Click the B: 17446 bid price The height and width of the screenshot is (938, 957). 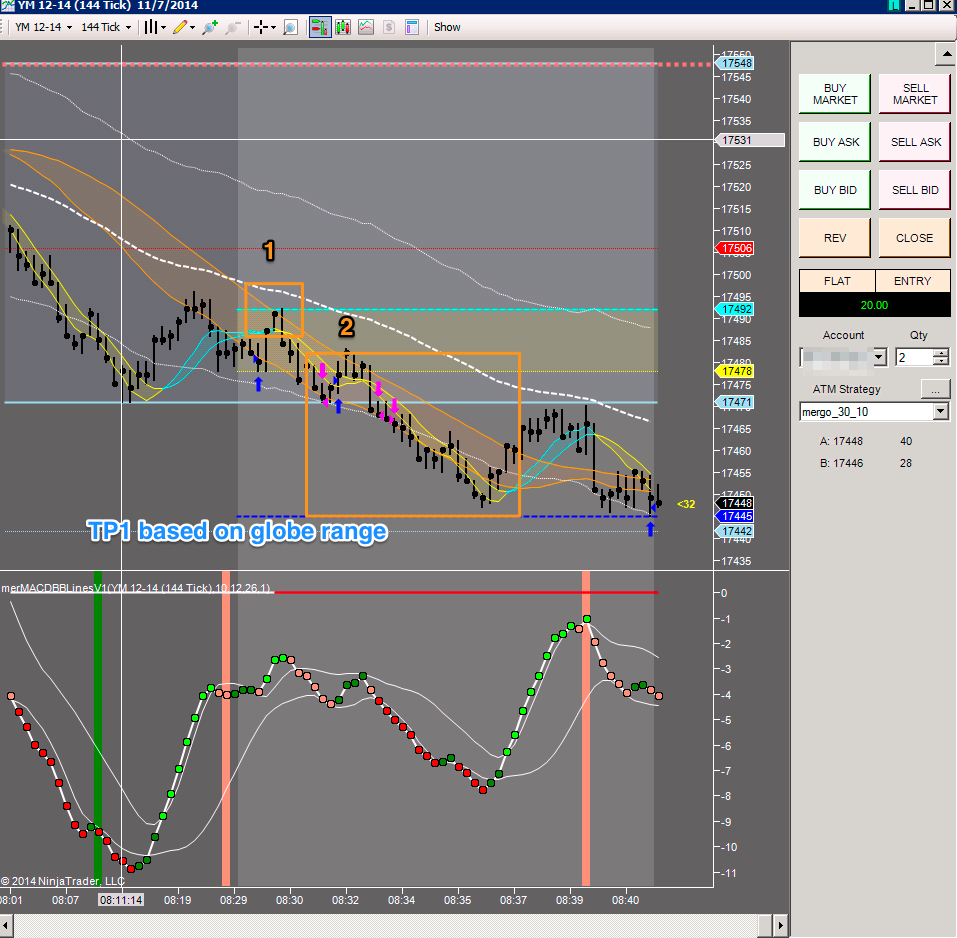[841, 463]
